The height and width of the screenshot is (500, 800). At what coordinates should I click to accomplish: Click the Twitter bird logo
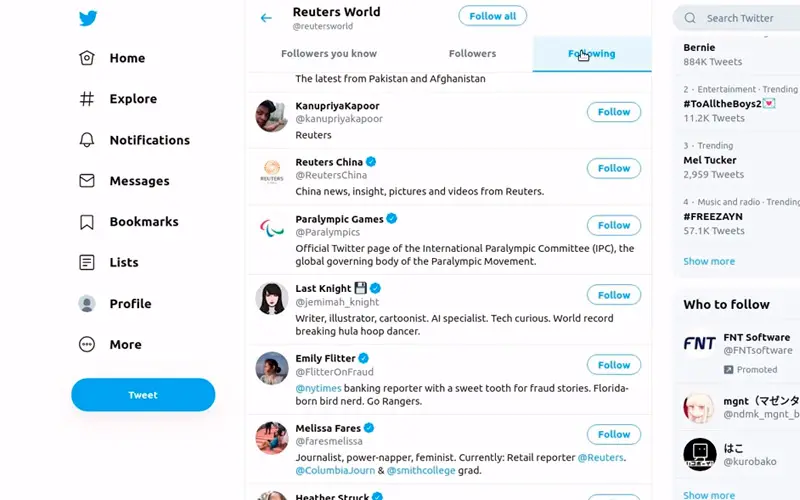click(88, 18)
